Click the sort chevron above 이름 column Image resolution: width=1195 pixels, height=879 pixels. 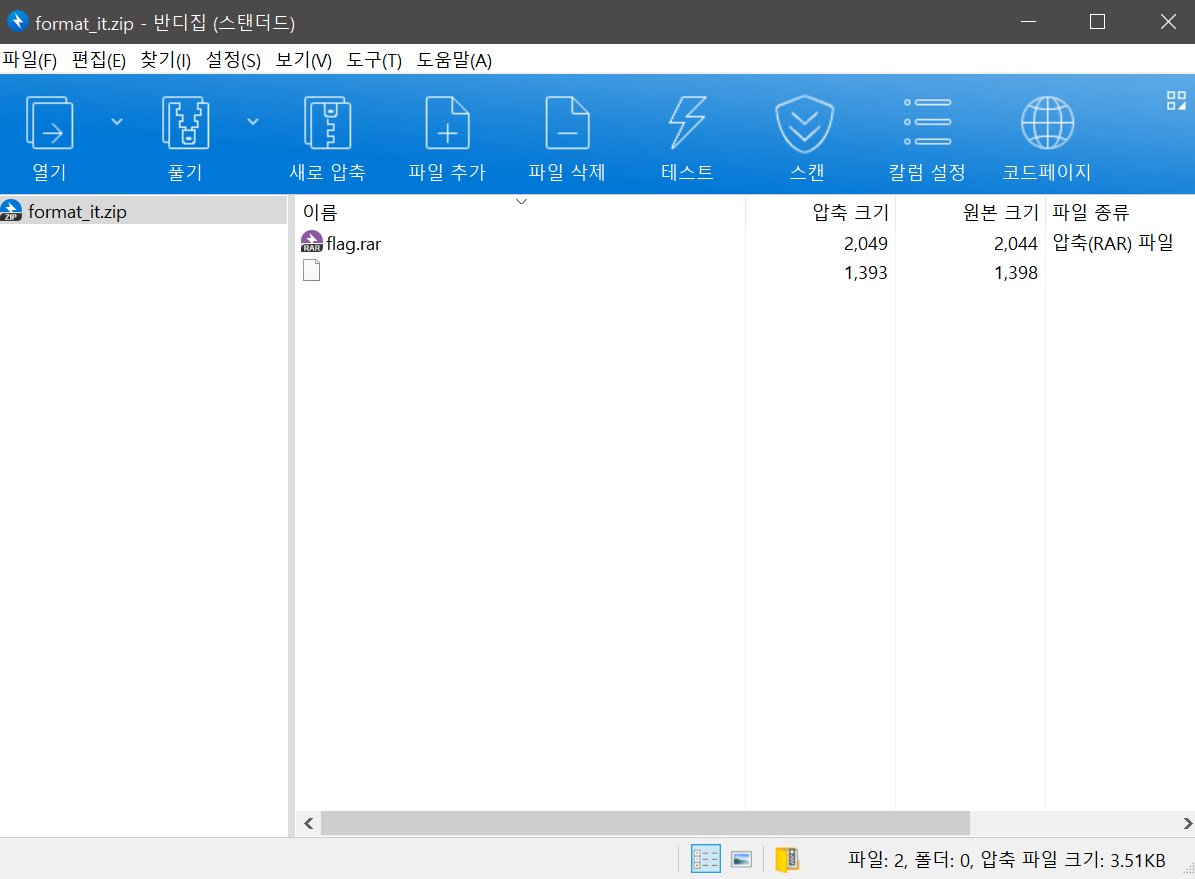[x=521, y=201]
